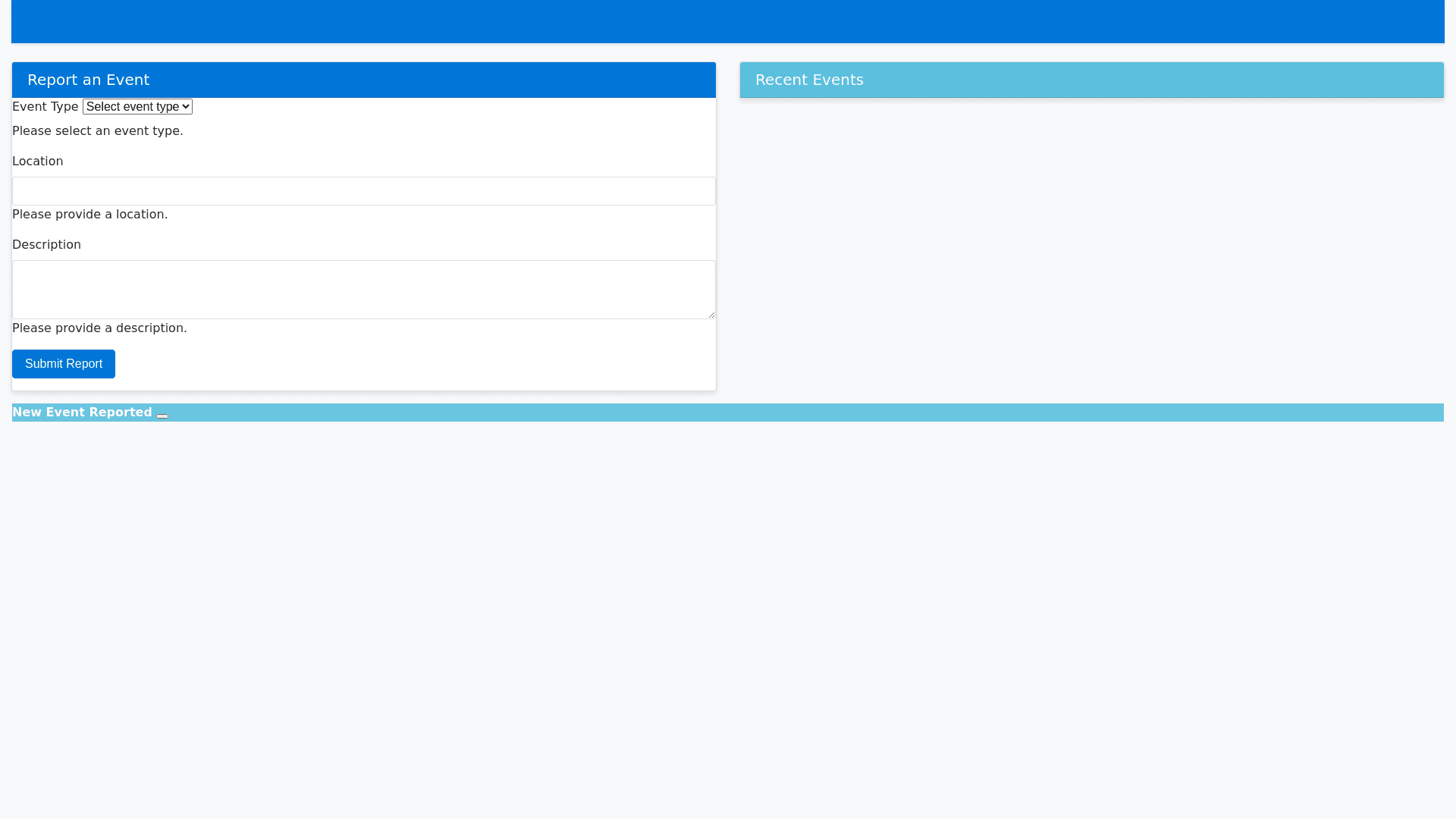Click the 'Please provide a location' message
The image size is (1456, 819).
pos(89,215)
